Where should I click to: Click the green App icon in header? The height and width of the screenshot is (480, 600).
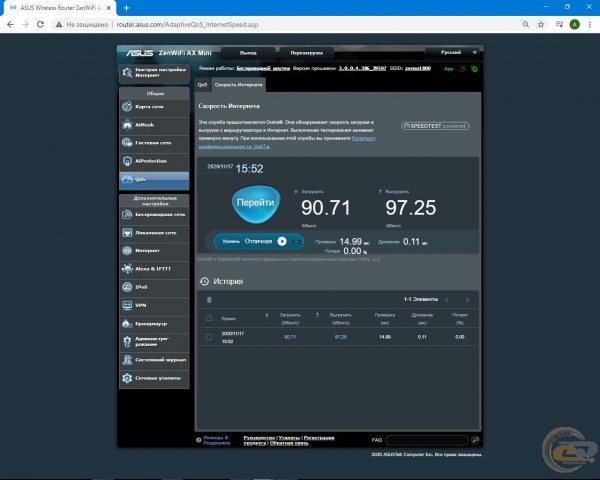pos(448,69)
